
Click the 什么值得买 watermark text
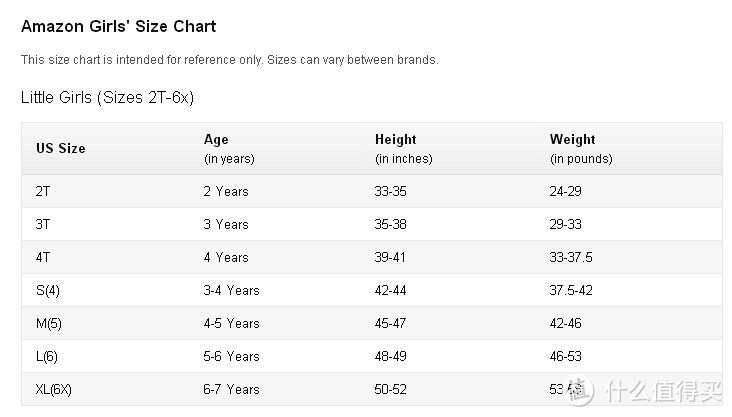(x=664, y=391)
